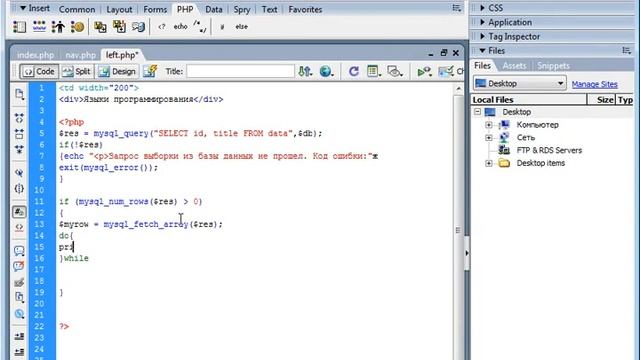The width and height of the screenshot is (640, 360).
Task: Open Visual Aids eye dropdown
Action: click(x=395, y=71)
